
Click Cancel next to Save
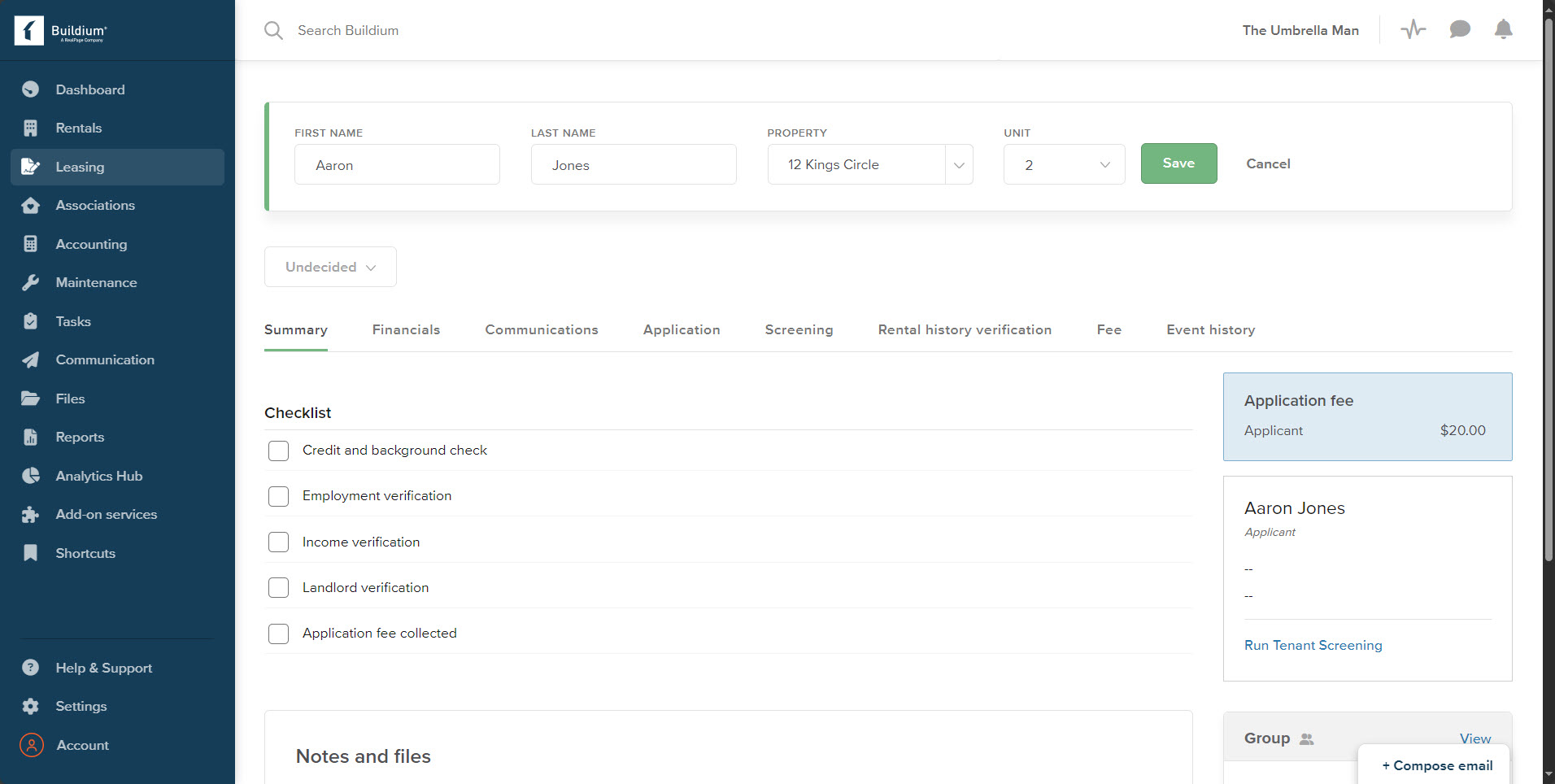coord(1268,163)
